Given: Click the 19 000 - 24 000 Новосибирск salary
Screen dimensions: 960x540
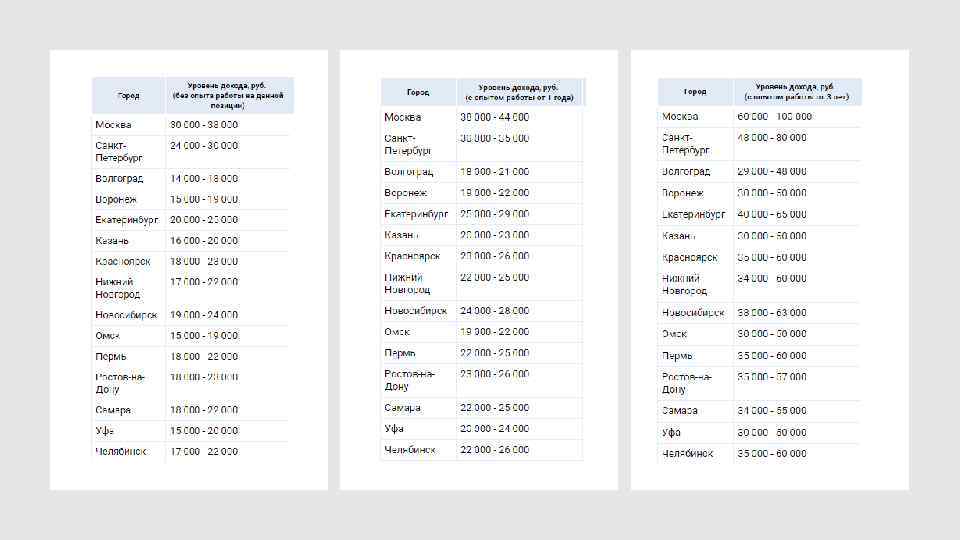Looking at the screenshot, I should (x=204, y=314).
